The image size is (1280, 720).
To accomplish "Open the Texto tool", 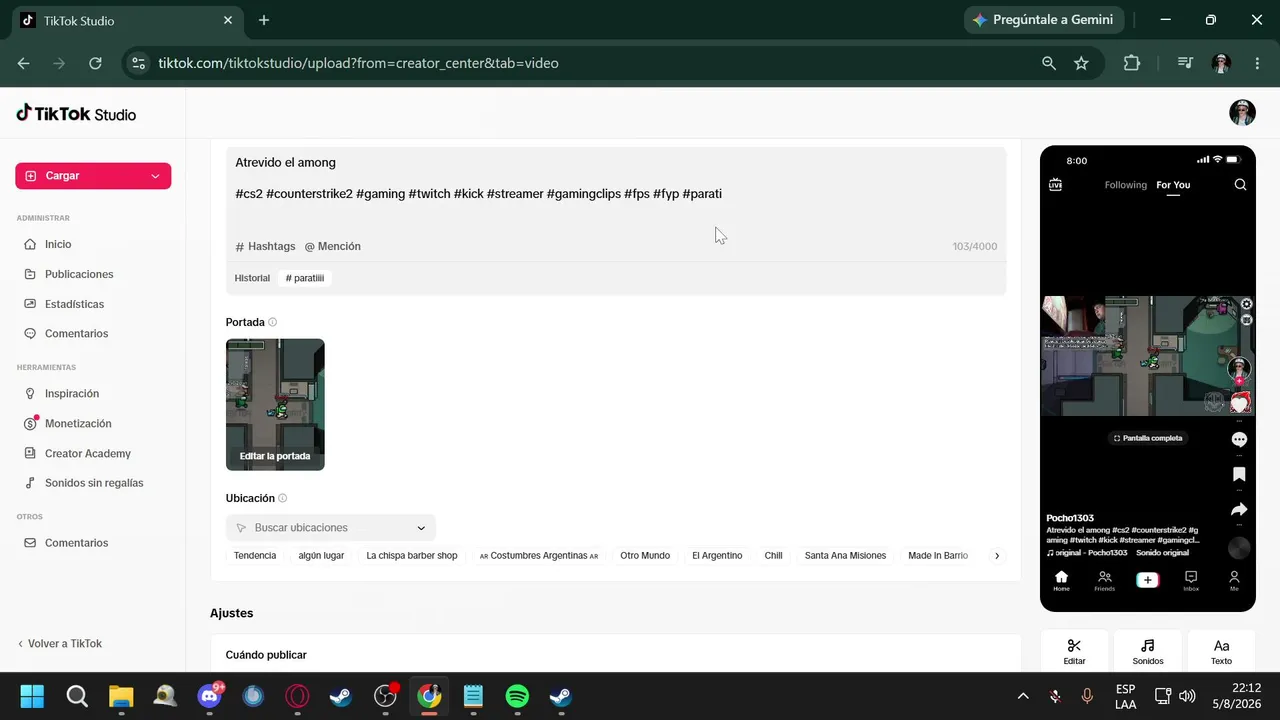I will (1221, 651).
